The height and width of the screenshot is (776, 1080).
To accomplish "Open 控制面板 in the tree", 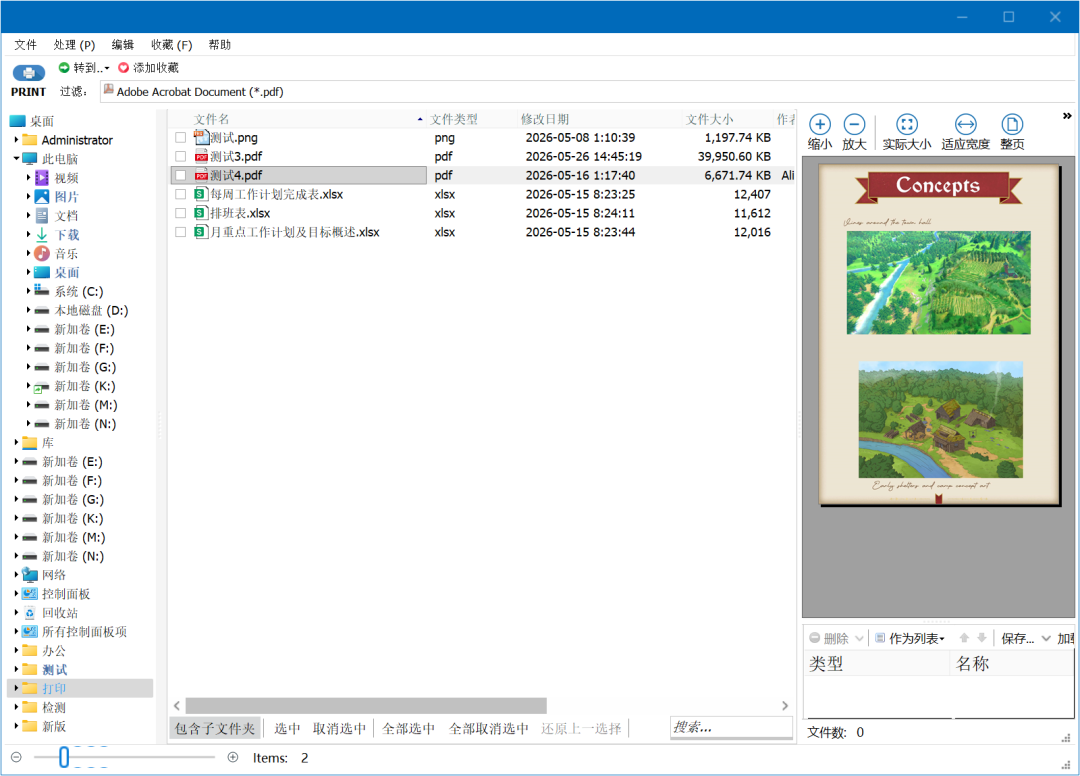I will [66, 594].
